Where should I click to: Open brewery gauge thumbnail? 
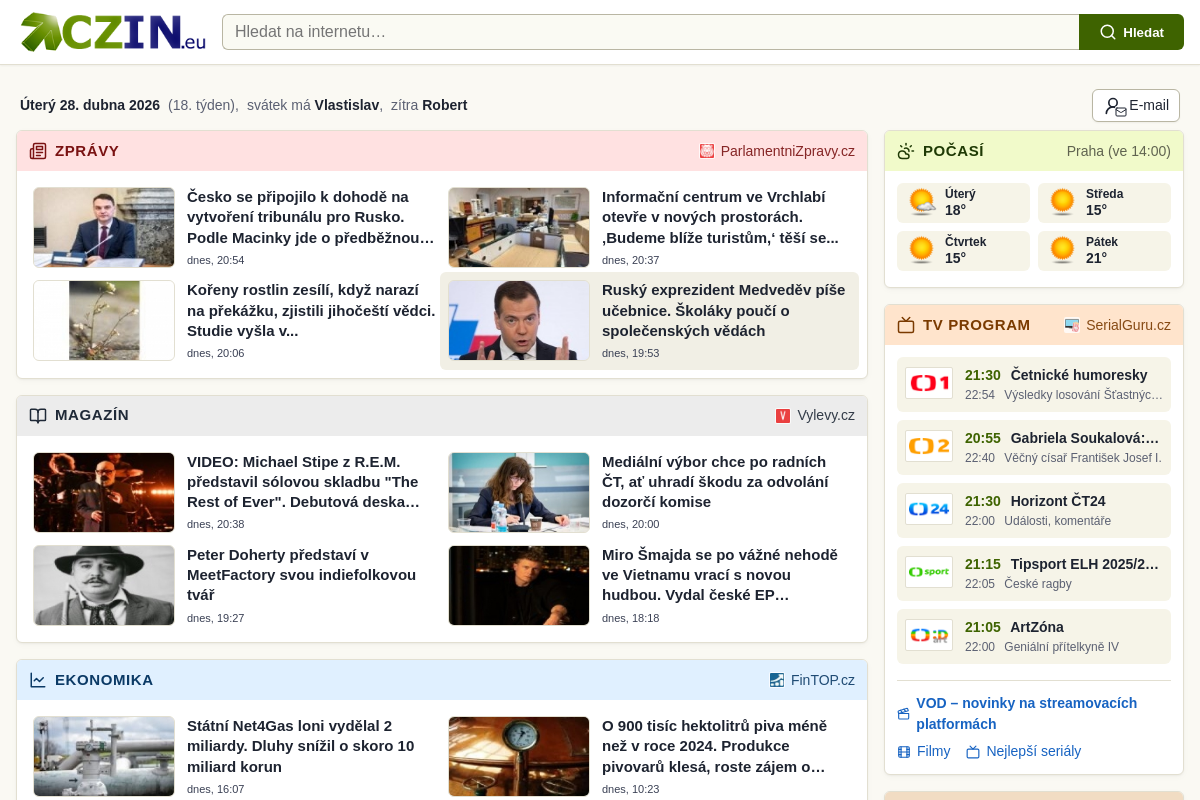519,756
